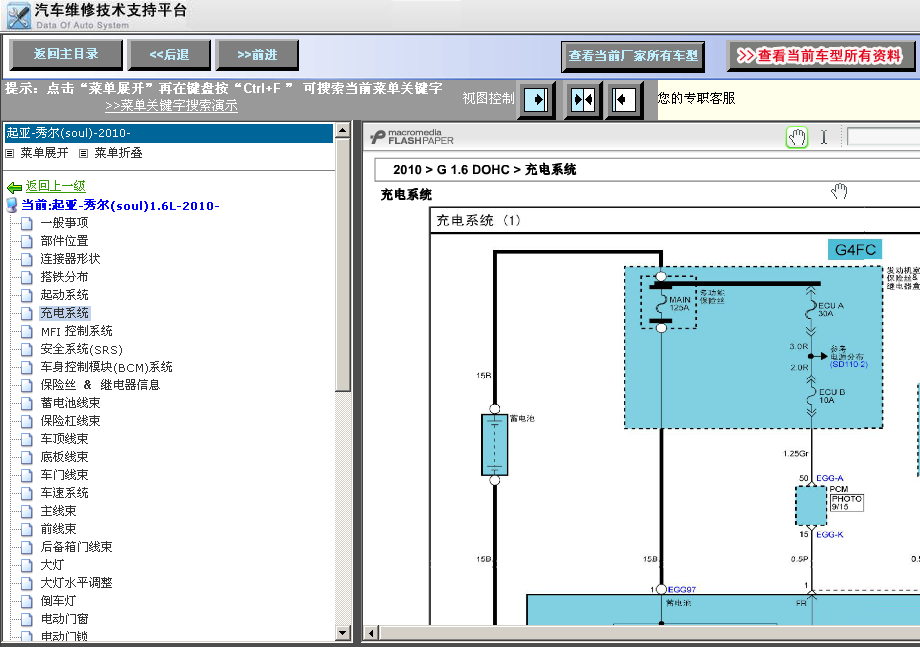The image size is (920, 647).
Task: Open 车身控制模块(BCM)系统 tree item
Action: tap(106, 367)
